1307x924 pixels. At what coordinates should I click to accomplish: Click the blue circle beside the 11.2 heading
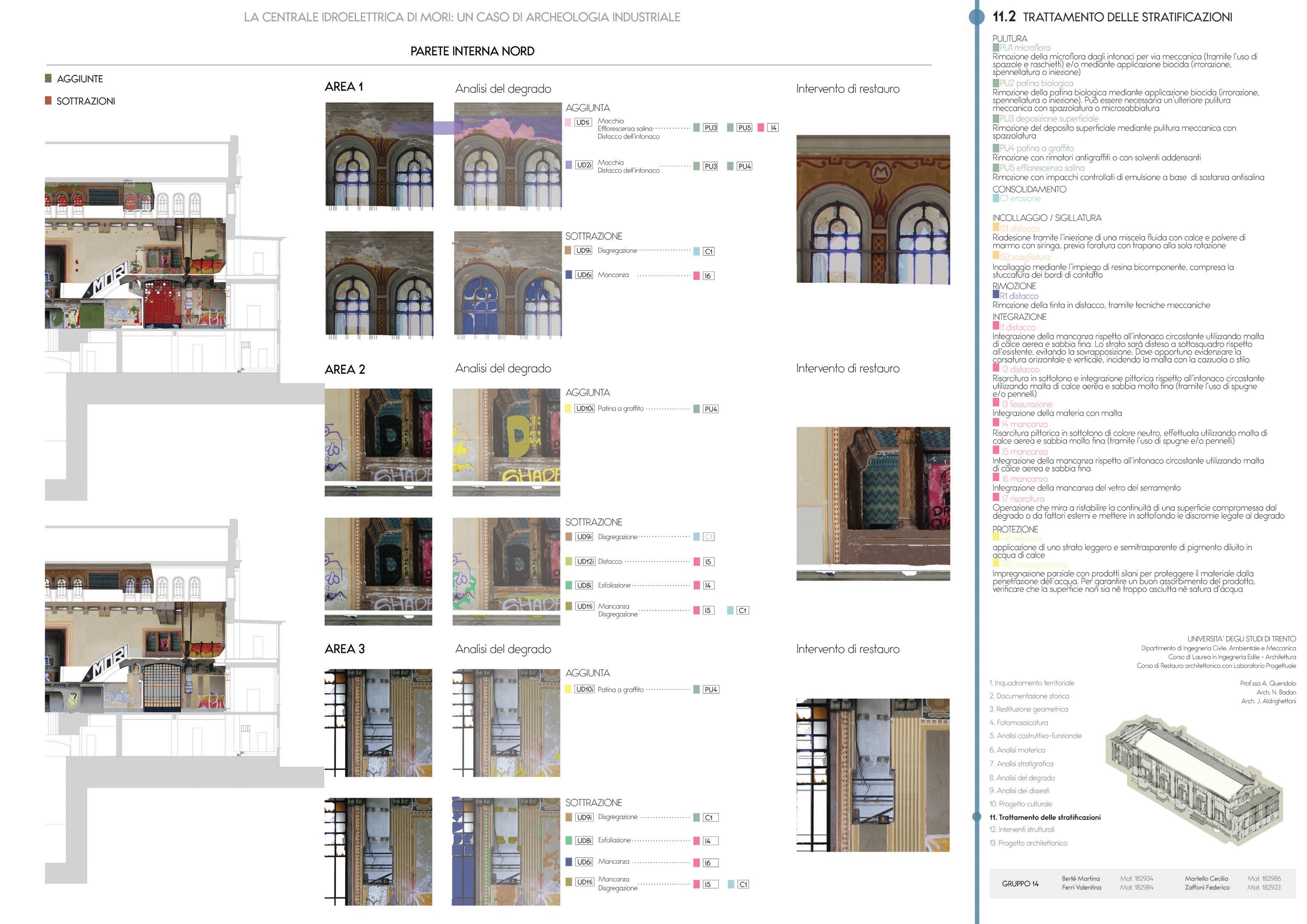[977, 17]
